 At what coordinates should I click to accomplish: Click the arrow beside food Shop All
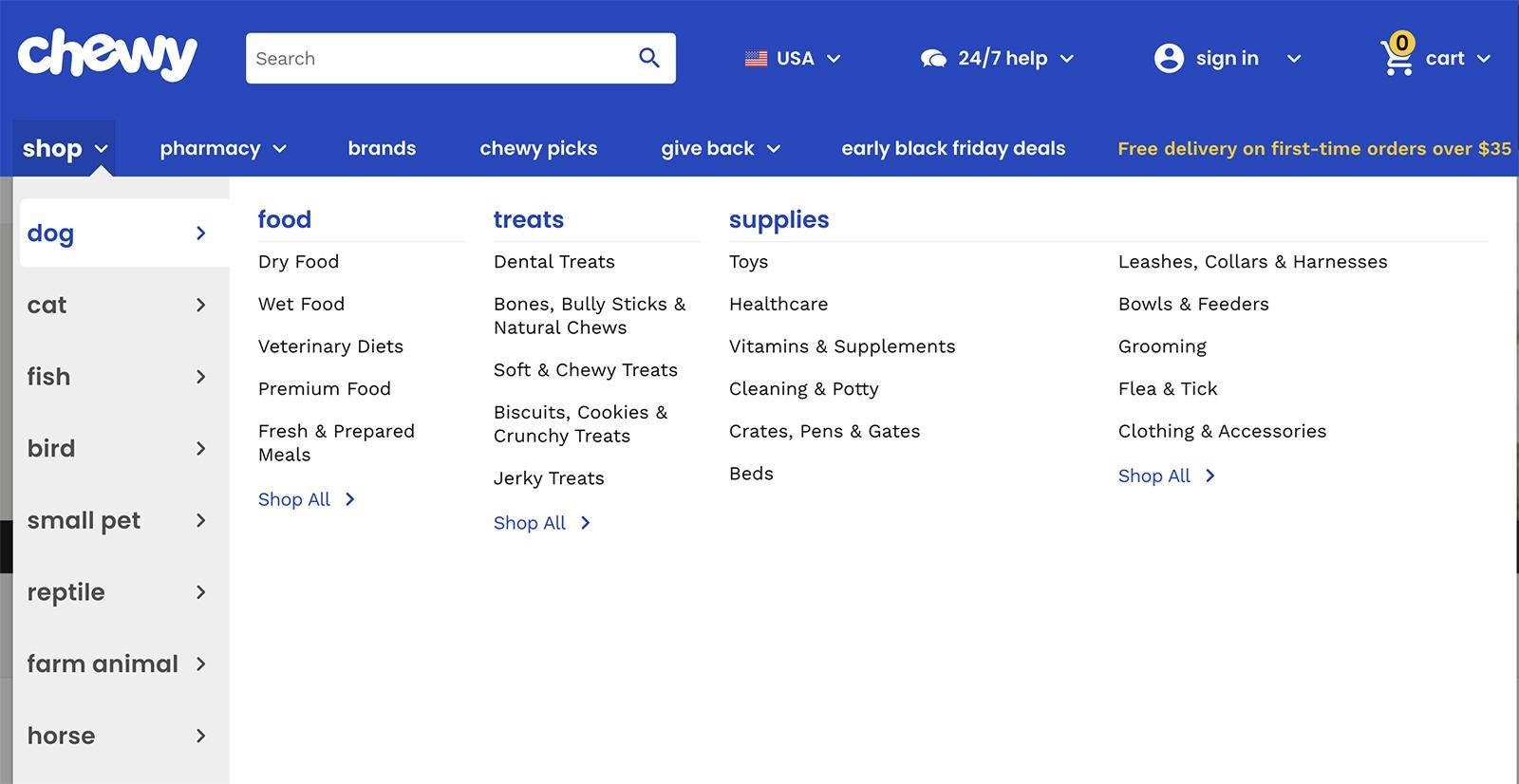click(x=350, y=499)
